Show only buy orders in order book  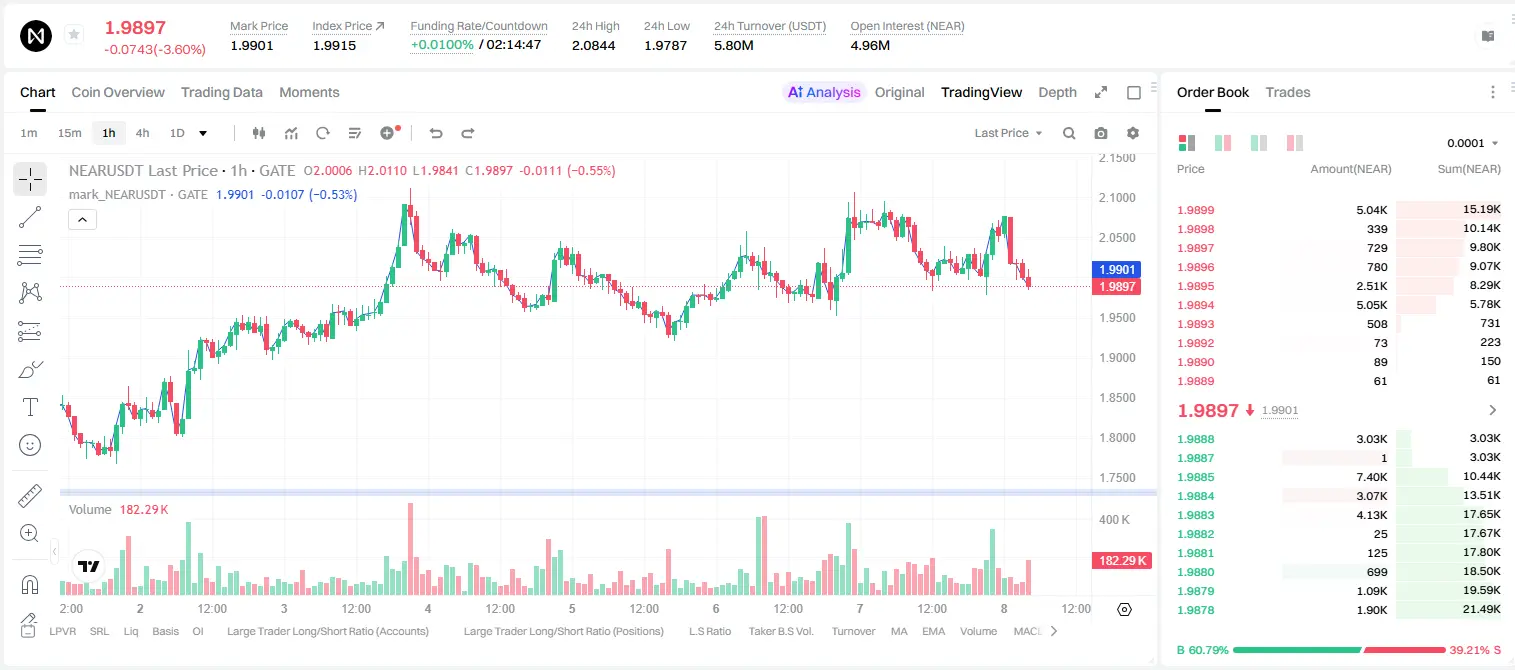[x=1259, y=143]
